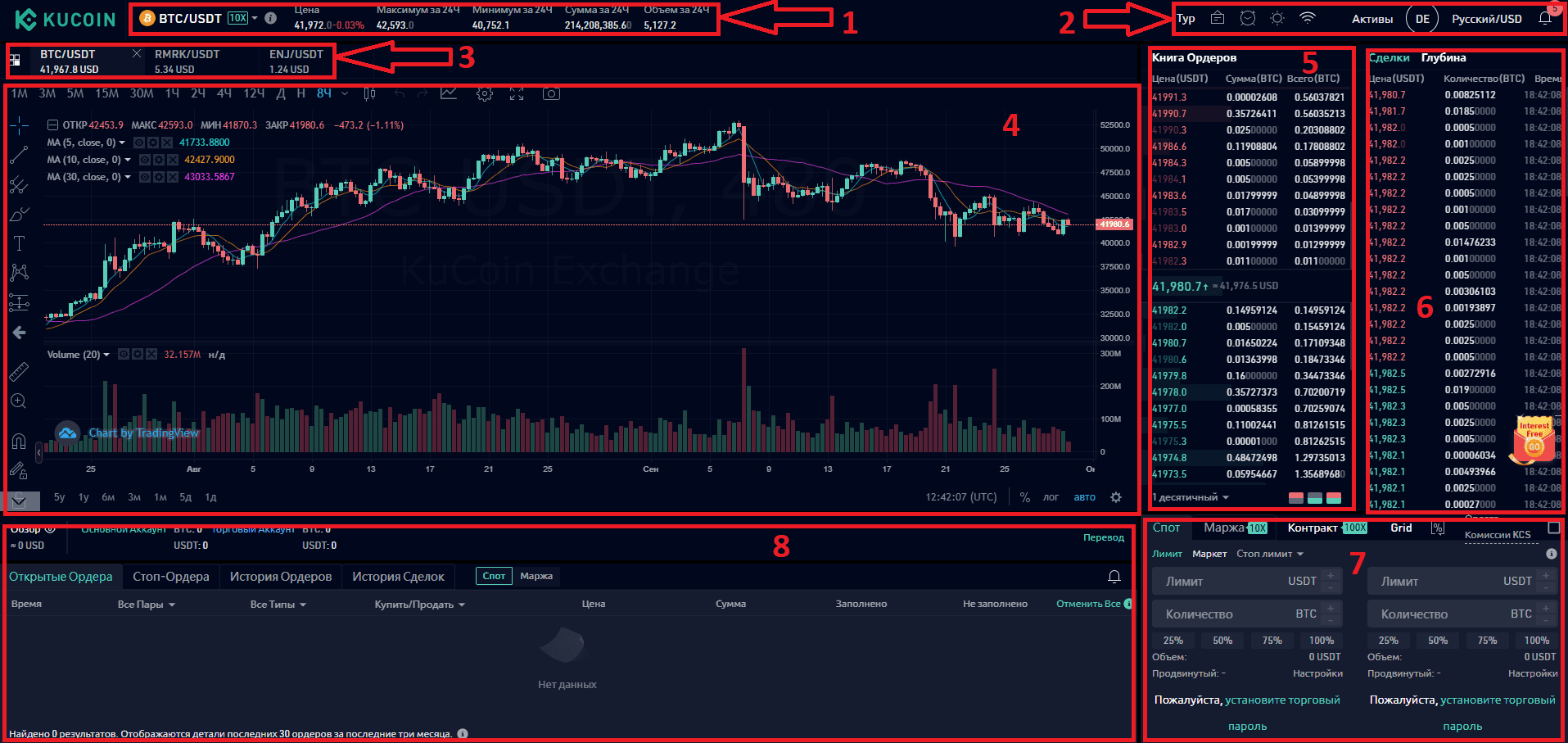Click the back arrow in chart toolbar
Image resolution: width=1568 pixels, height=743 pixels.
(19, 333)
